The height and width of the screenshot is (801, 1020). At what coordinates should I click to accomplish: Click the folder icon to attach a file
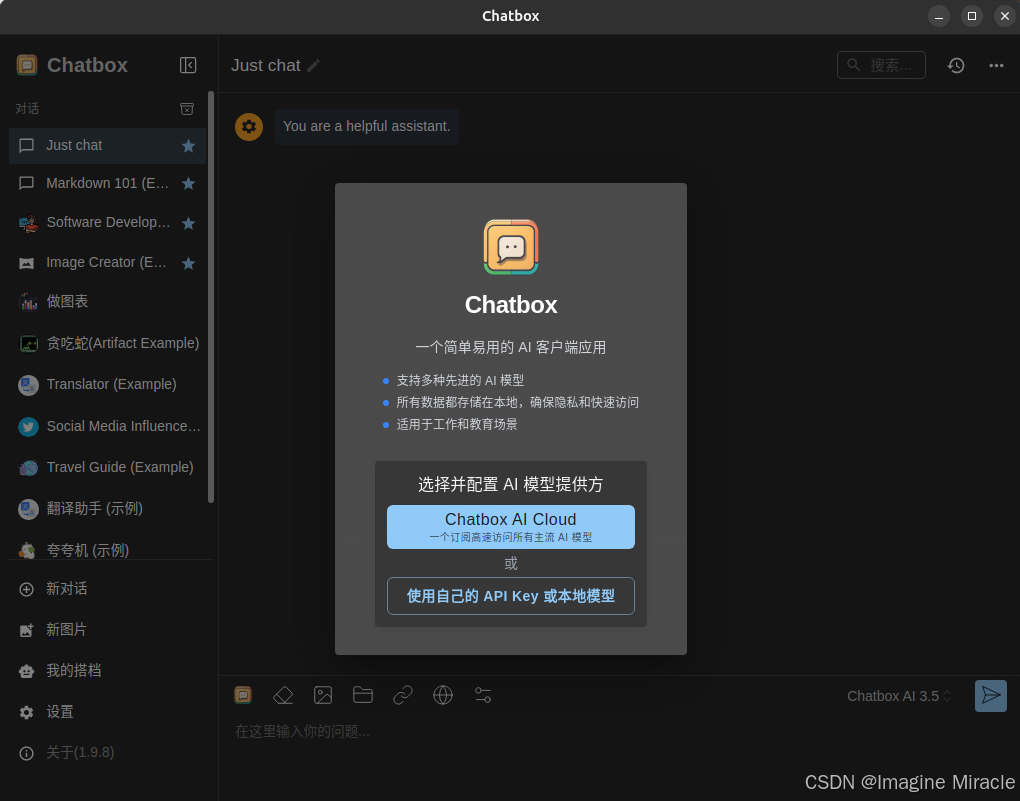pyautogui.click(x=363, y=695)
